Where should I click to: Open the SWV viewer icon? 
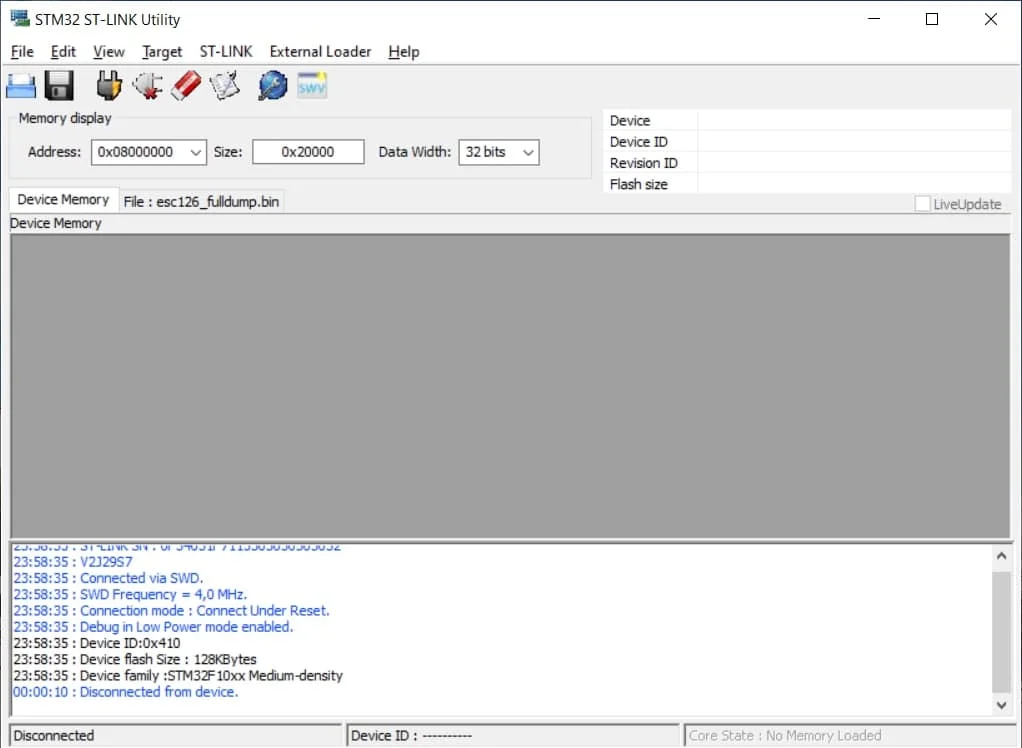(x=312, y=86)
